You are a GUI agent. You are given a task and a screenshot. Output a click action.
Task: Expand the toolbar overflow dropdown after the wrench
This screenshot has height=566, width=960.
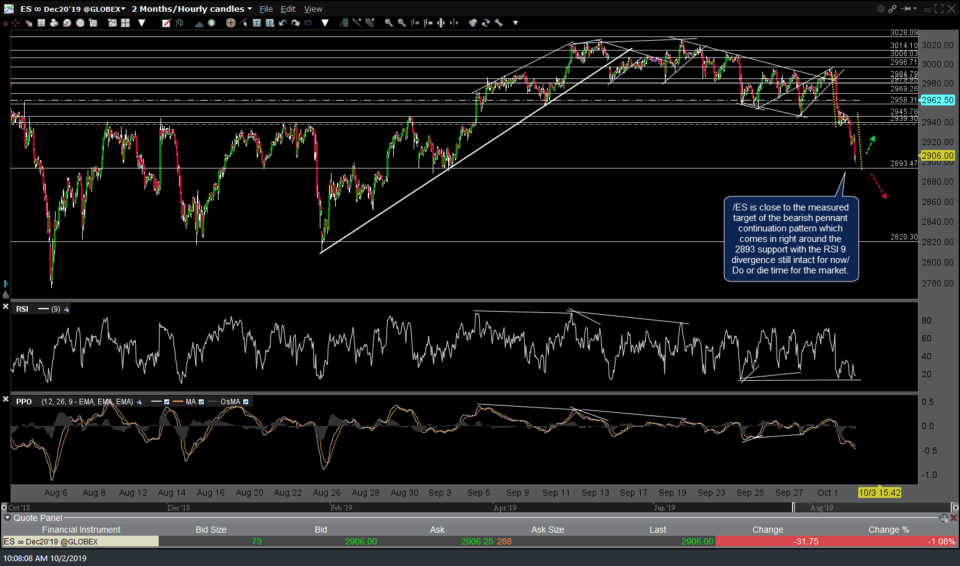pos(516,23)
